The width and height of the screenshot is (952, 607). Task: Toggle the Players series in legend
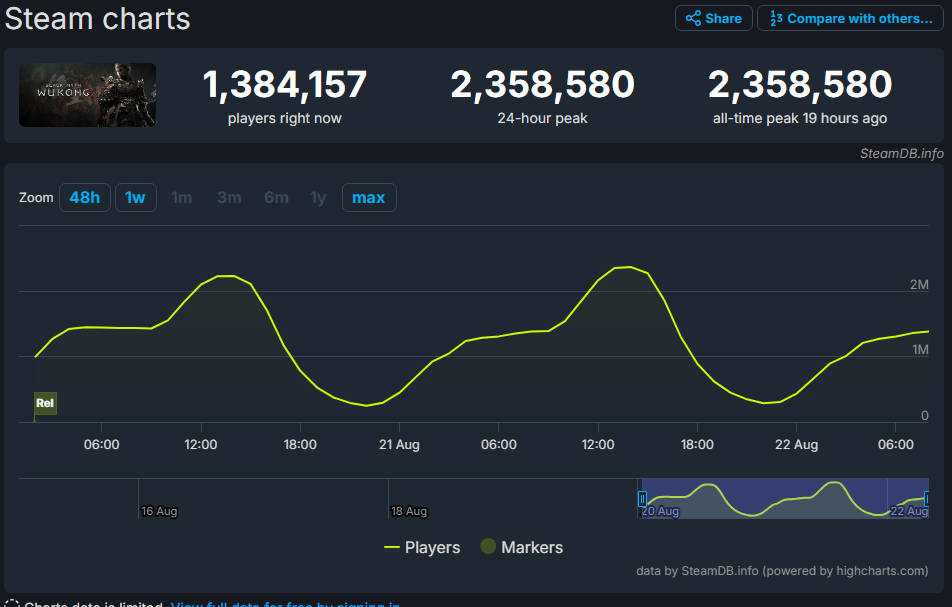(x=422, y=548)
